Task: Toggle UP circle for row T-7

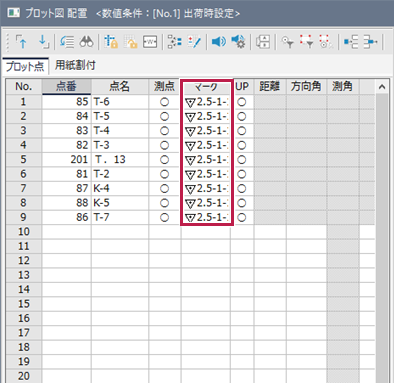Action: coord(242,217)
